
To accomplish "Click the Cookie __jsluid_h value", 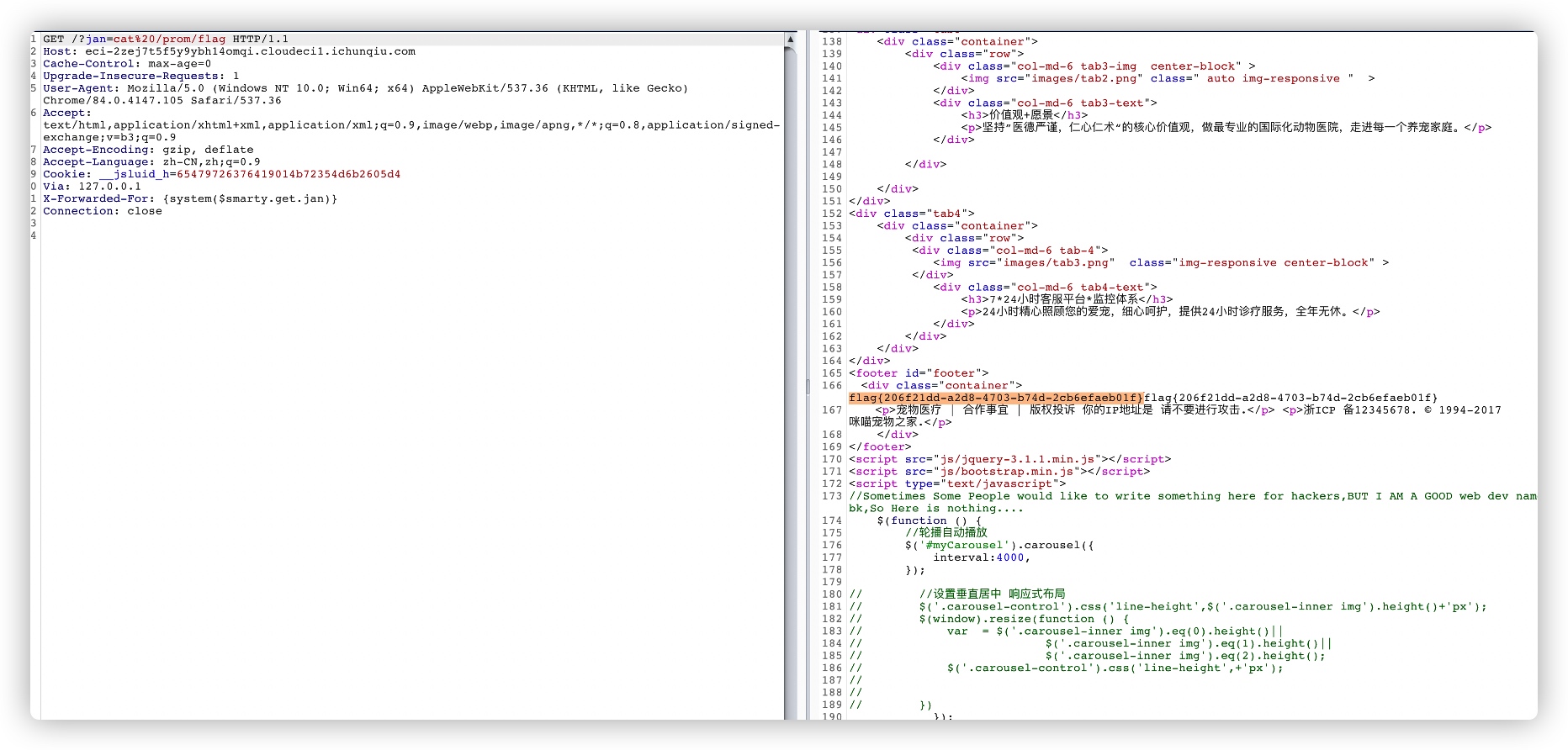I will [x=289, y=174].
